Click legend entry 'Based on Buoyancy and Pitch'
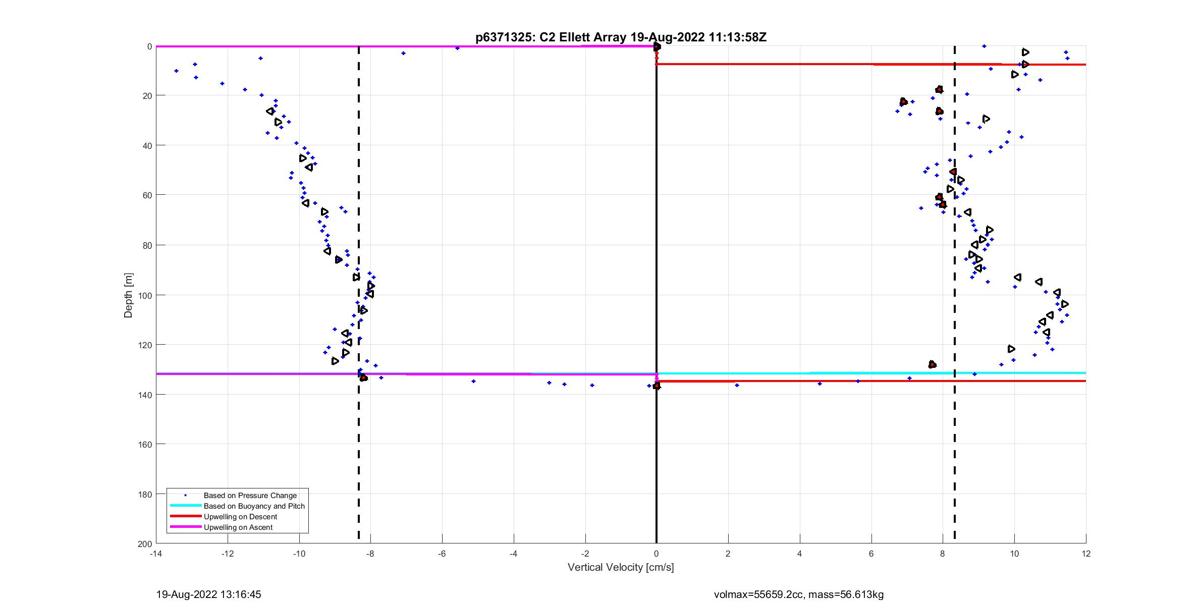 point(254,506)
